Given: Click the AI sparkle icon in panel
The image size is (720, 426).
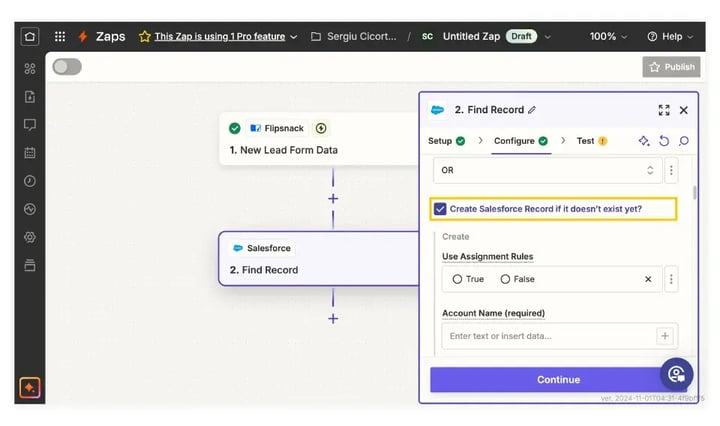Looking at the screenshot, I should pyautogui.click(x=644, y=141).
